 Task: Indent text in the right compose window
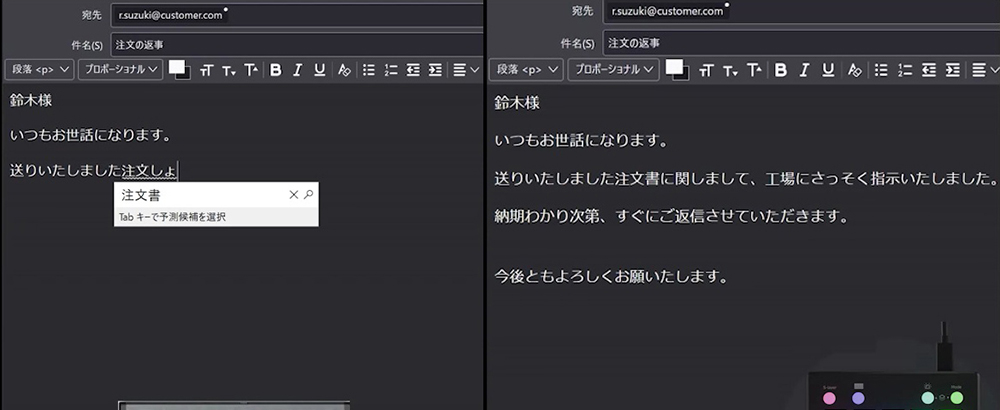(x=952, y=70)
